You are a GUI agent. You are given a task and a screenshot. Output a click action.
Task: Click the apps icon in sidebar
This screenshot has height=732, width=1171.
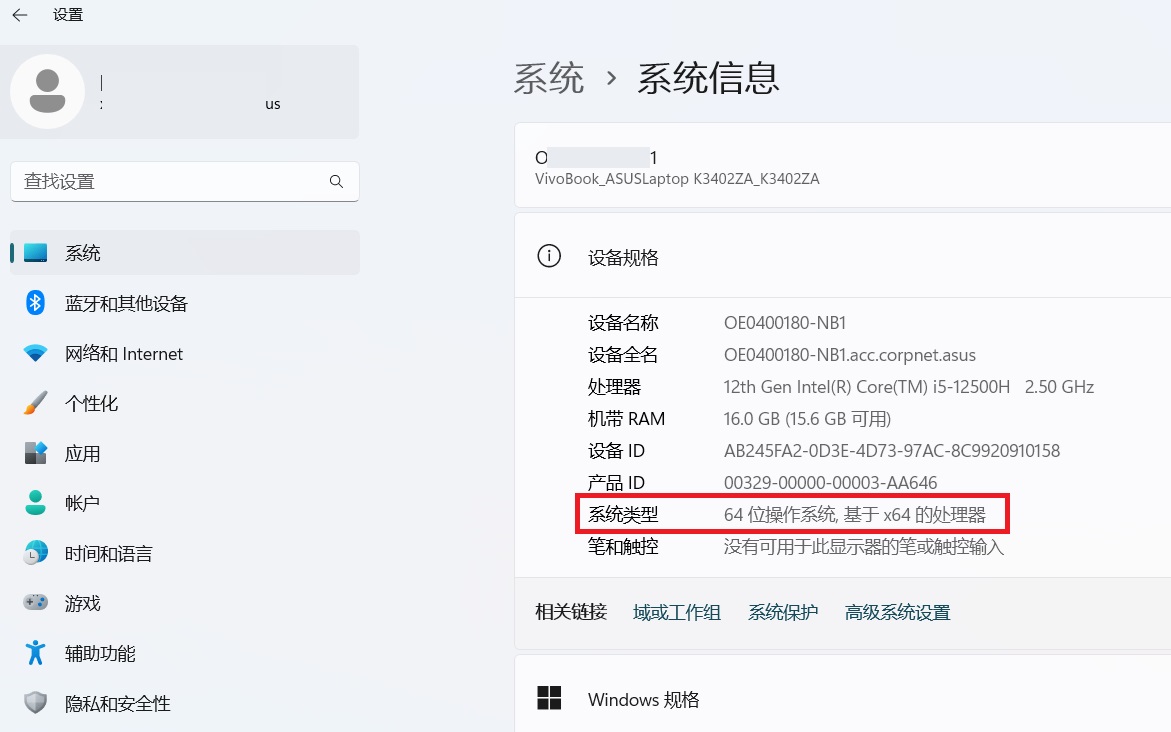[x=36, y=453]
